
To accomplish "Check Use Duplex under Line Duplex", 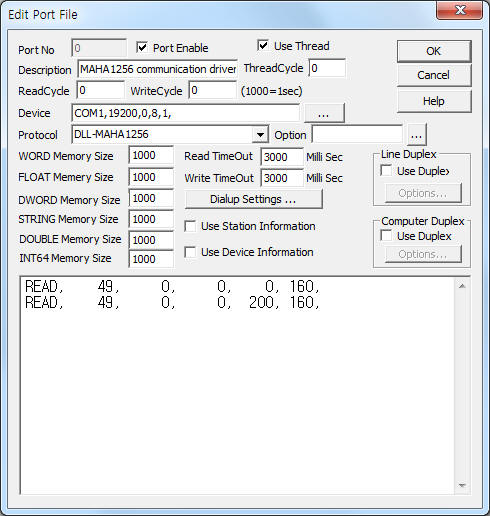I will tap(386, 171).
